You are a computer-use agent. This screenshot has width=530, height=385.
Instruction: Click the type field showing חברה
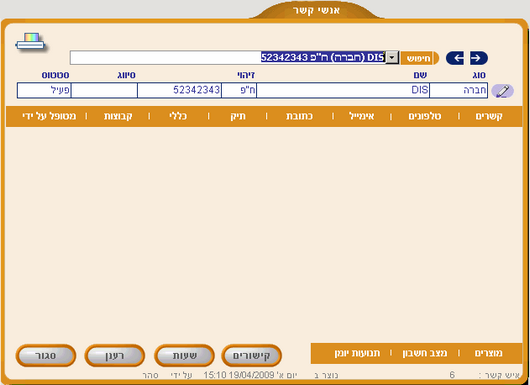(x=458, y=90)
